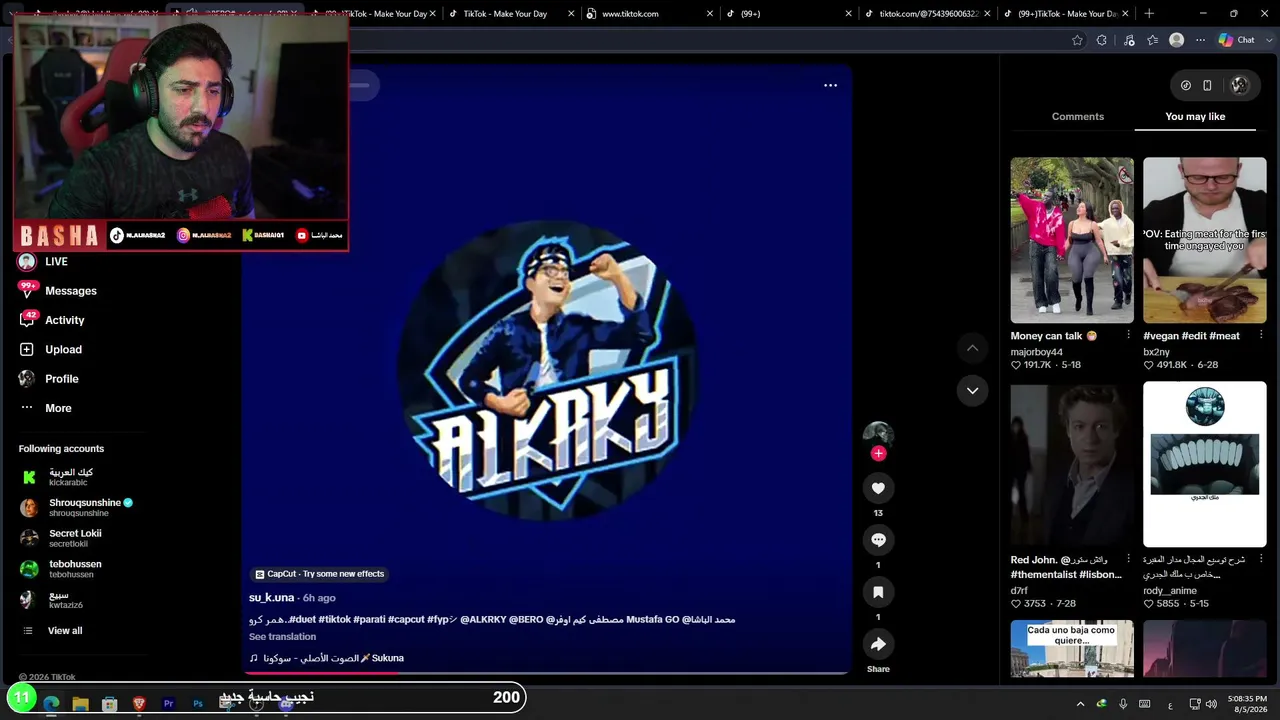Viewport: 1280px width, 720px height.
Task: Go to the next video with down arrow
Action: pos(972,391)
